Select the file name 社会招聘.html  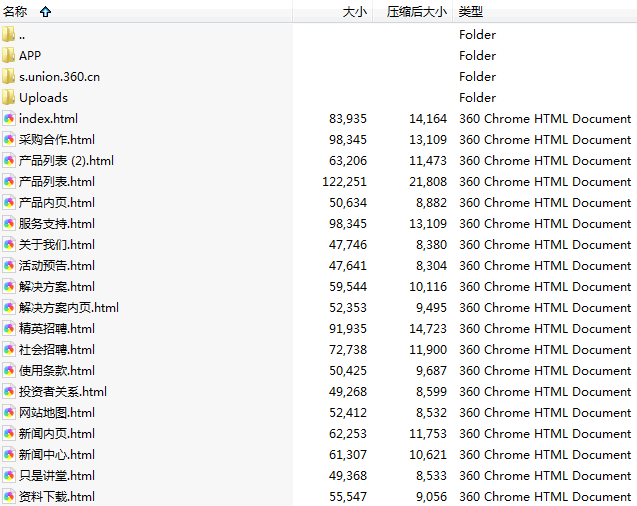(57, 350)
